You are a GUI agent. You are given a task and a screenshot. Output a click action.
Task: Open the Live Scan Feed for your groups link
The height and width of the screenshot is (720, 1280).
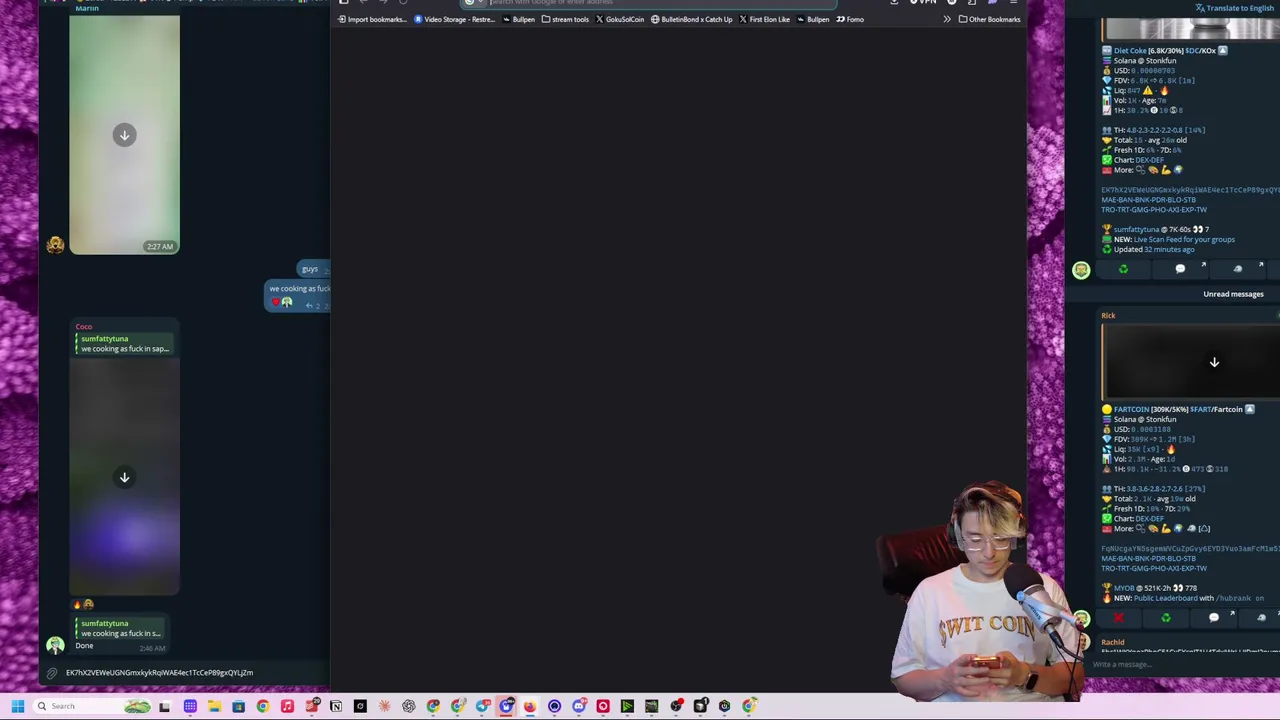point(1184,239)
